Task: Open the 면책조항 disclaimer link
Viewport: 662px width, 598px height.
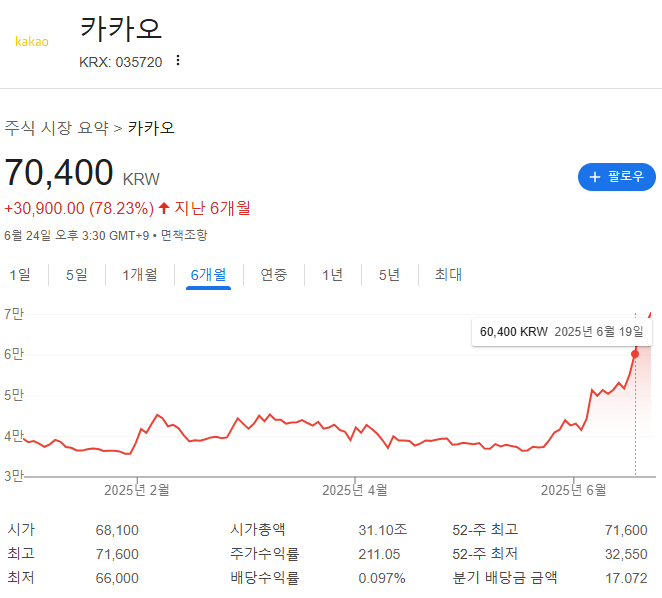Action: [184, 235]
